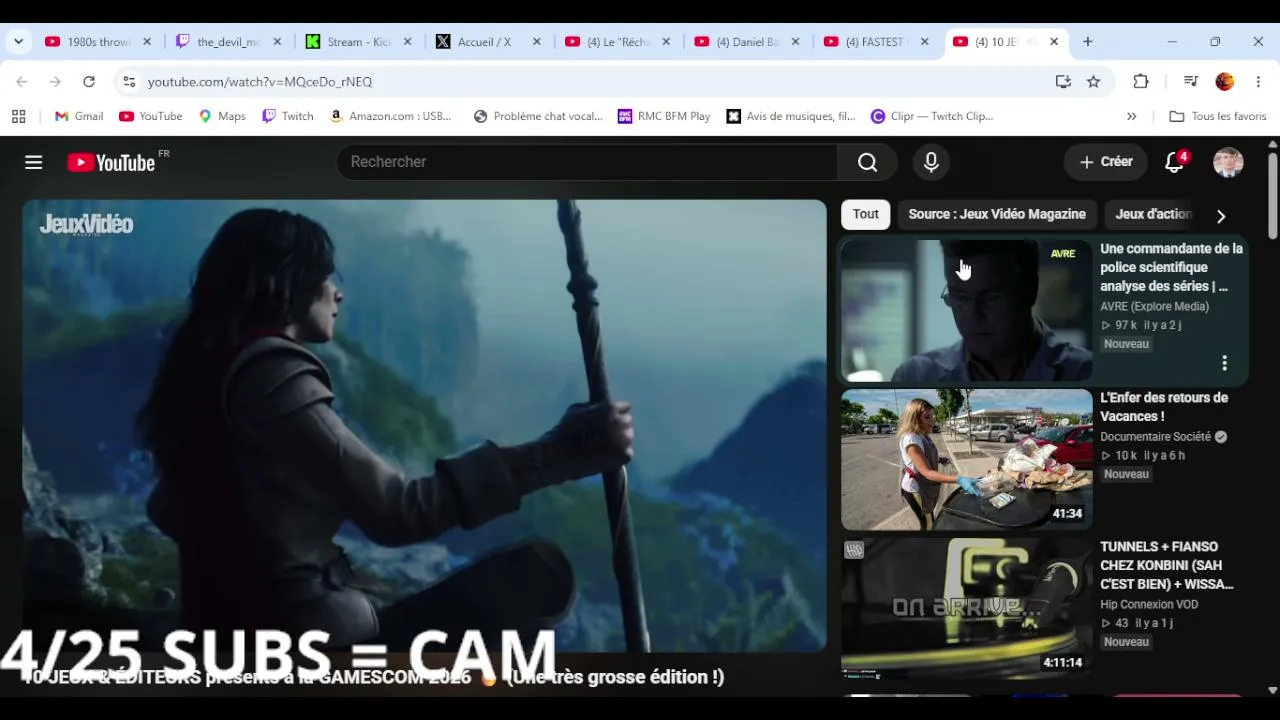Click the install app icon in address bar
Screen dimensions: 1280x720
(1063, 82)
